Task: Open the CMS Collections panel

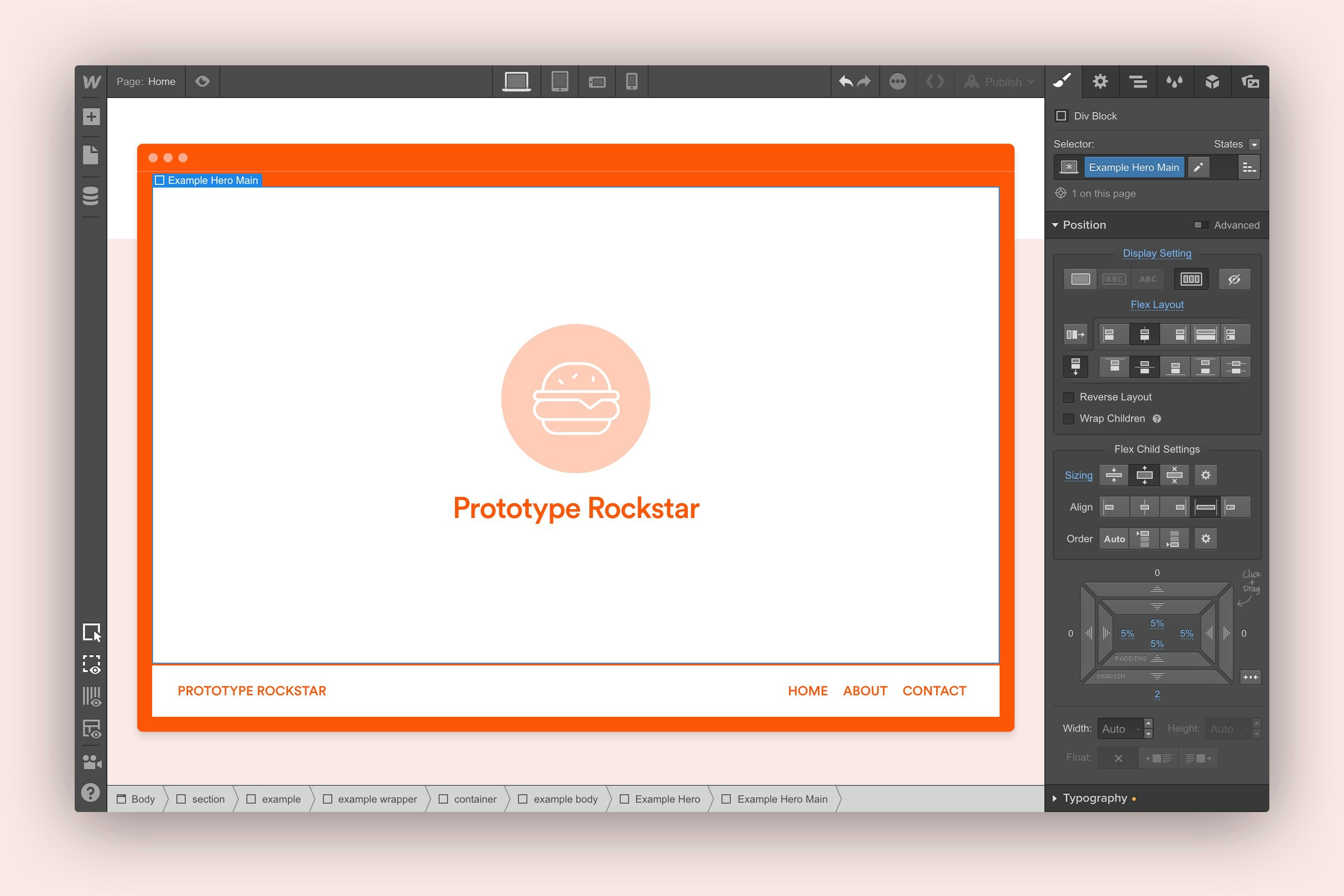Action: pos(91,196)
